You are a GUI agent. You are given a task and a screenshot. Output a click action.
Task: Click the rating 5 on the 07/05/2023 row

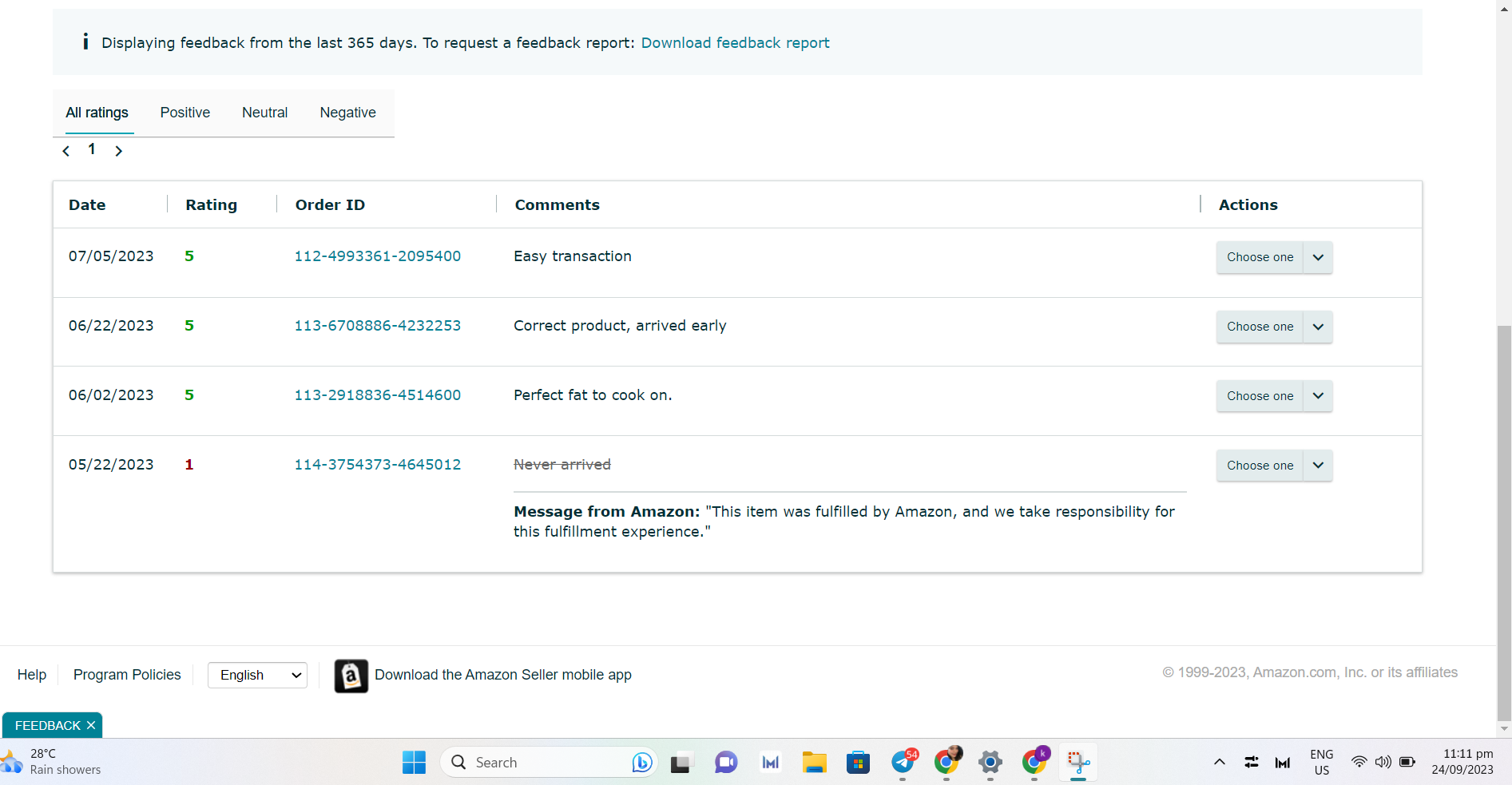189,256
